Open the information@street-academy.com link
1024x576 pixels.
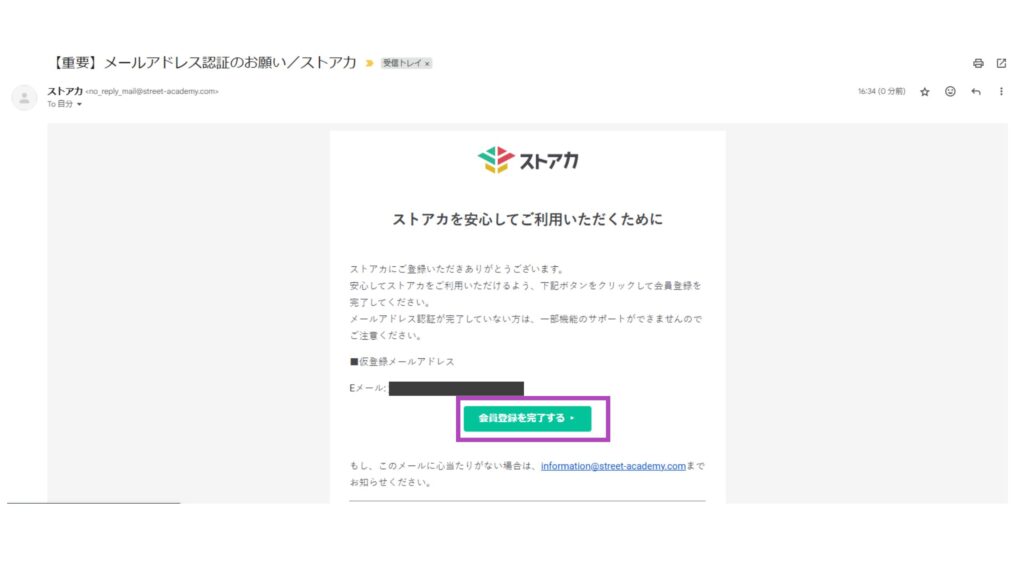(613, 466)
